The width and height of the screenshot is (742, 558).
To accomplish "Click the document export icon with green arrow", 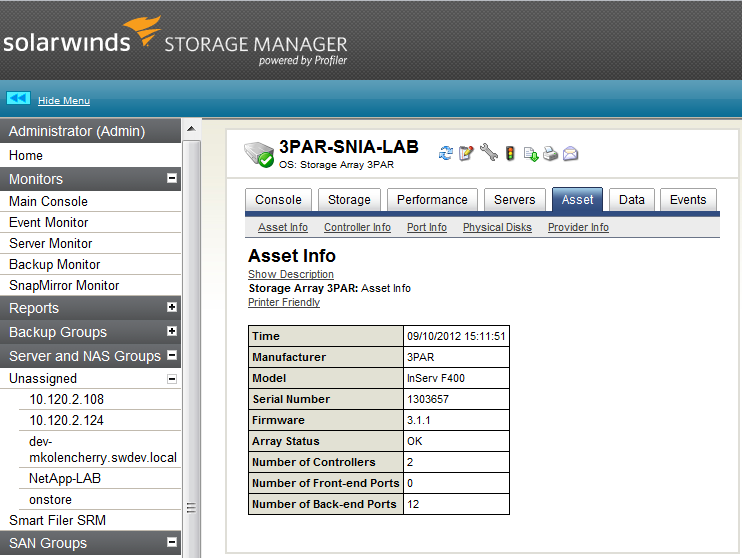I will click(531, 154).
